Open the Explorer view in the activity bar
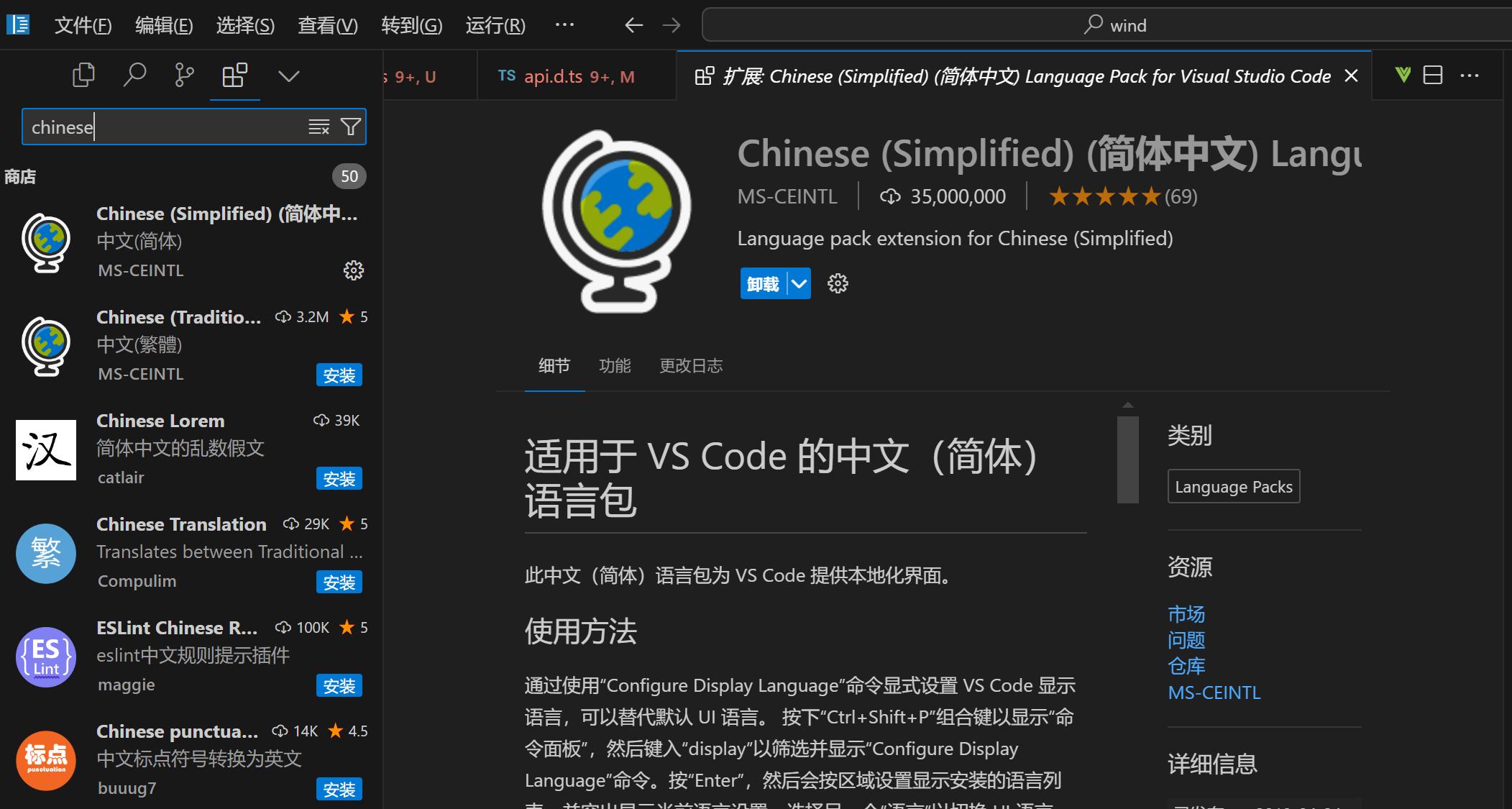This screenshot has height=809, width=1512. coord(83,75)
